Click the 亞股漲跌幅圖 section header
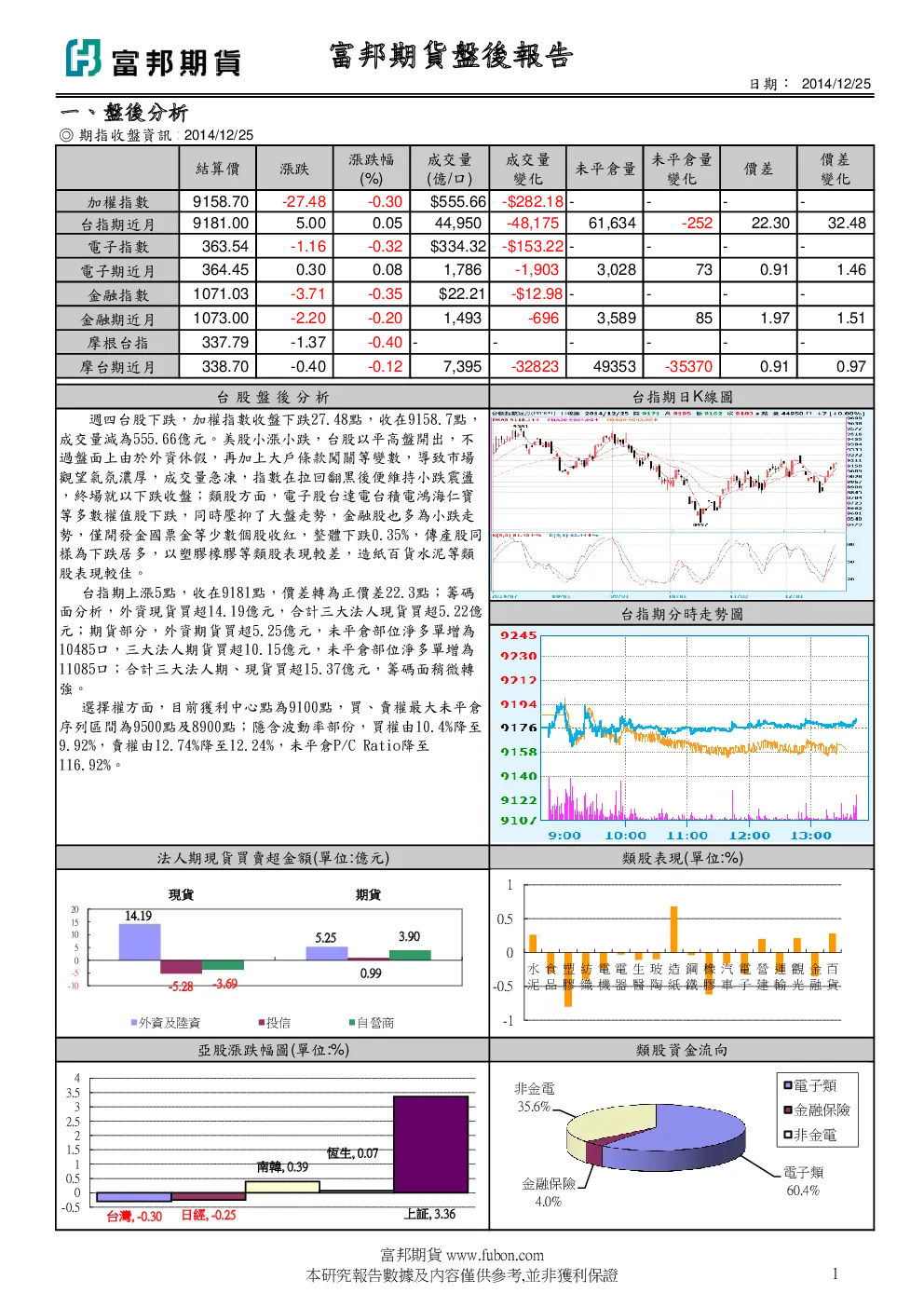The image size is (924, 1307). click(273, 1050)
